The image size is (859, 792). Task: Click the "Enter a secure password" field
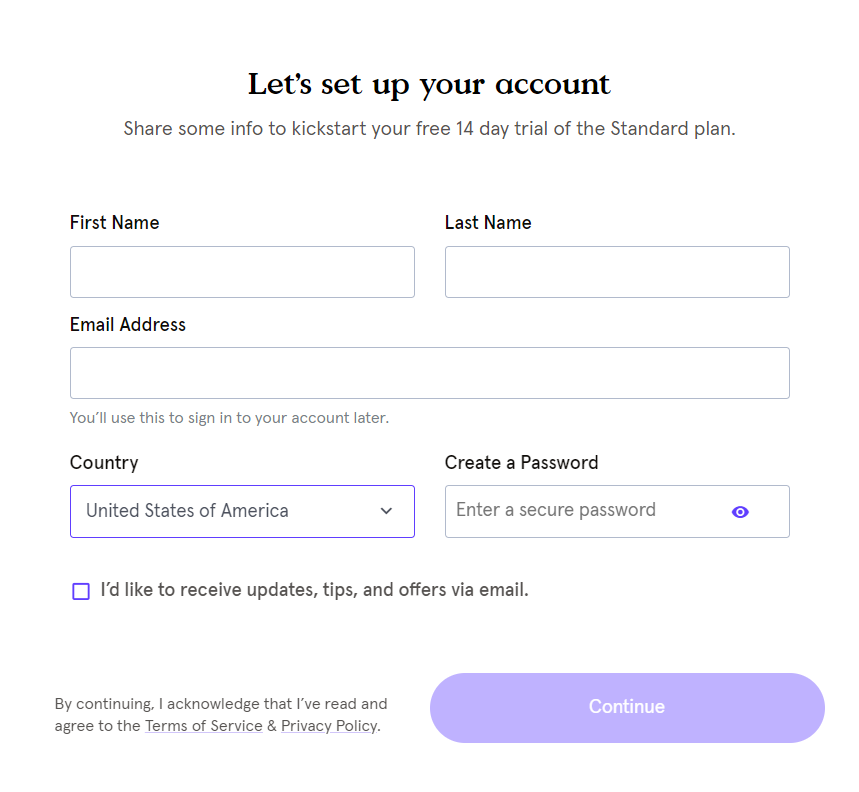585,511
